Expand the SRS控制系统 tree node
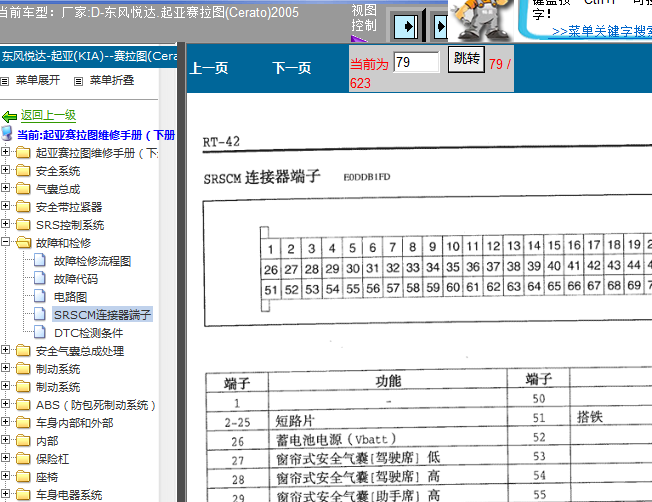The width and height of the screenshot is (652, 502). (x=5, y=223)
